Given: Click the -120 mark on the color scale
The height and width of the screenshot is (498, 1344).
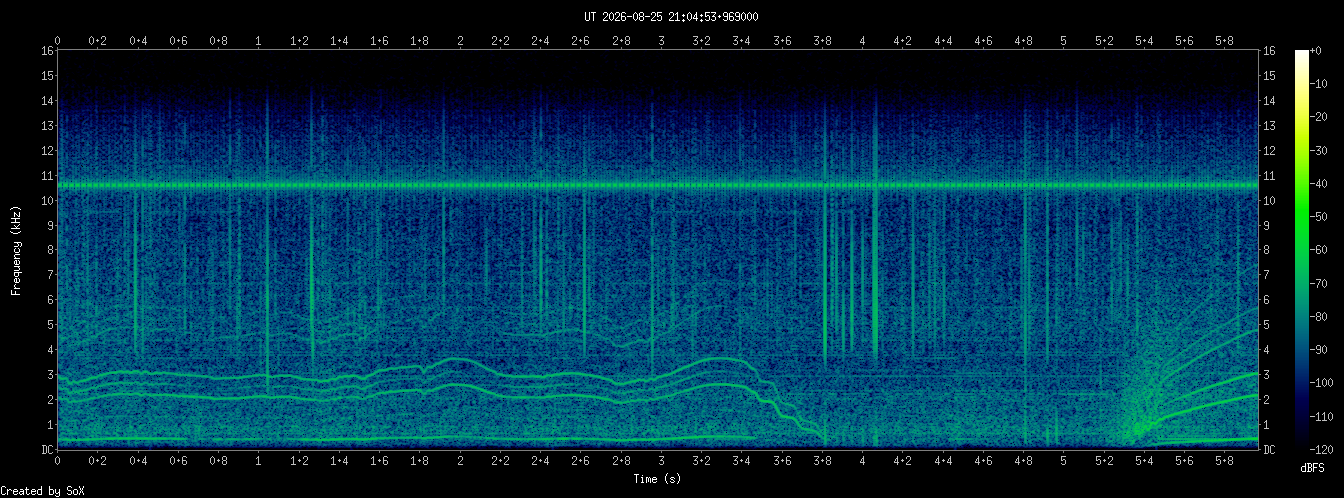Looking at the screenshot, I should point(1328,449).
